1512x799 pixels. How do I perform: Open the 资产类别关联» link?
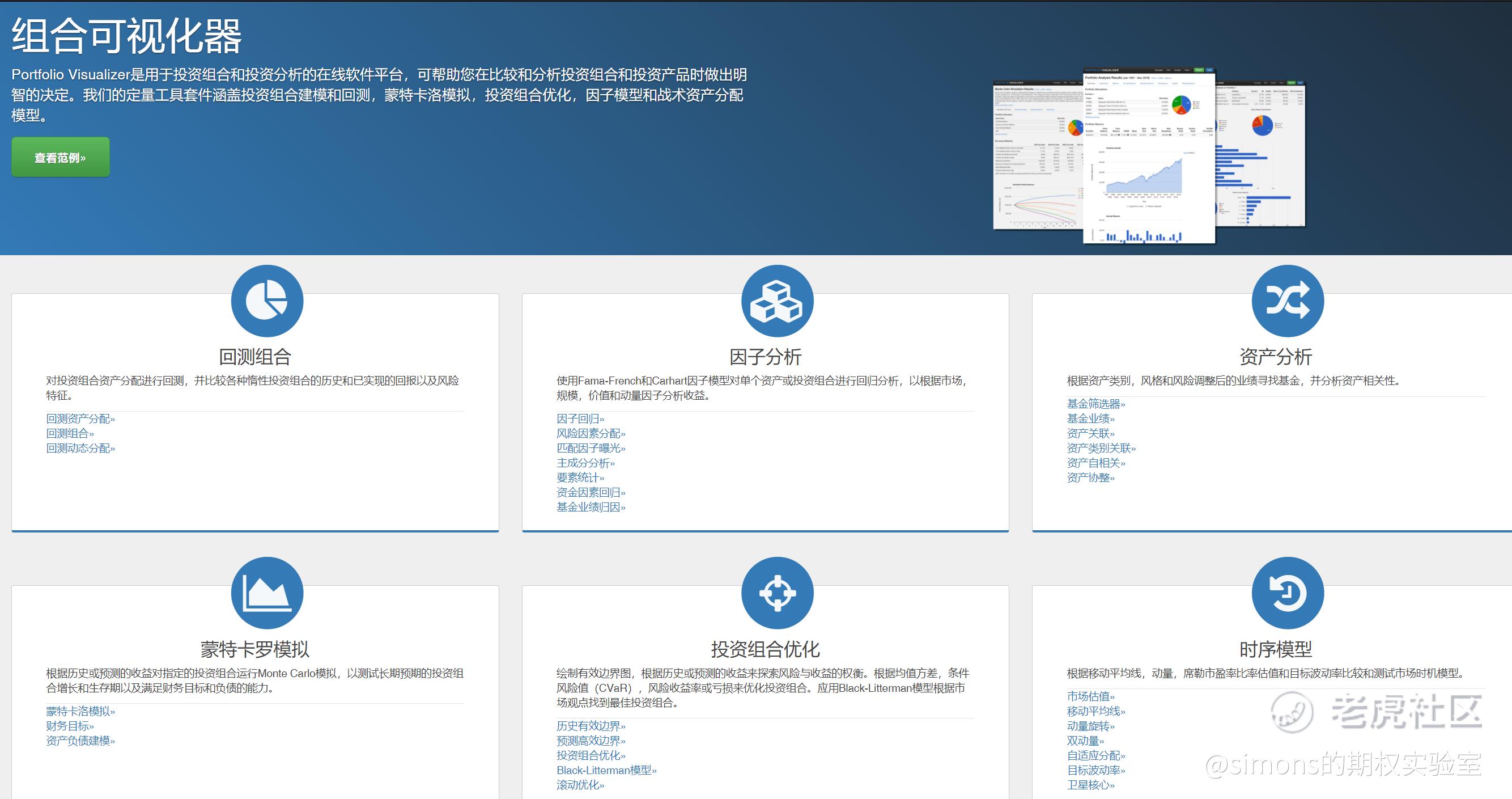[x=1102, y=448]
